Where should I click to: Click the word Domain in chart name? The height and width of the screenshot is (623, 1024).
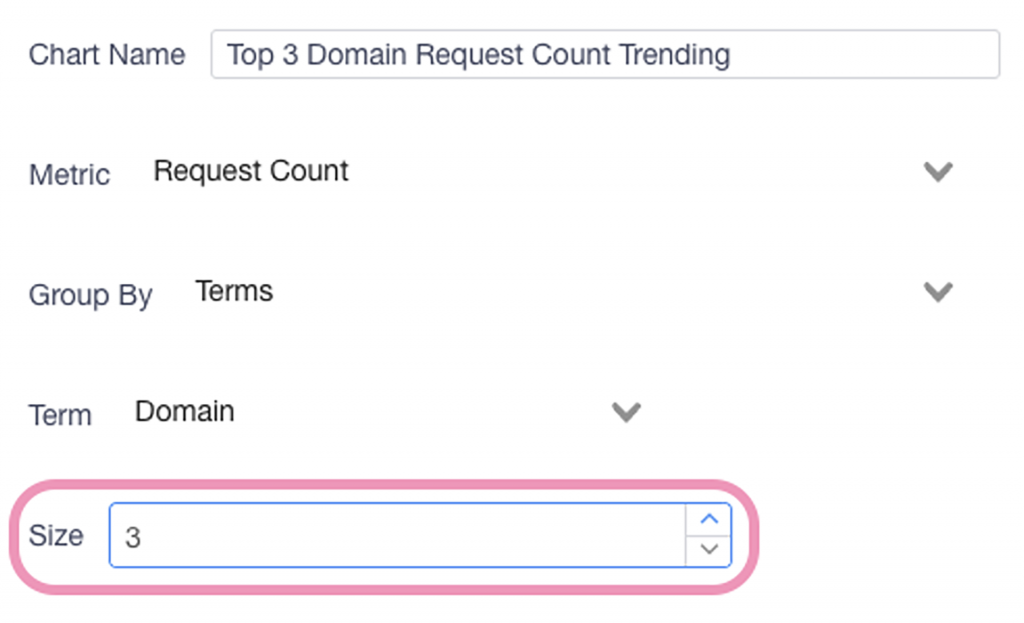pyautogui.click(x=357, y=54)
